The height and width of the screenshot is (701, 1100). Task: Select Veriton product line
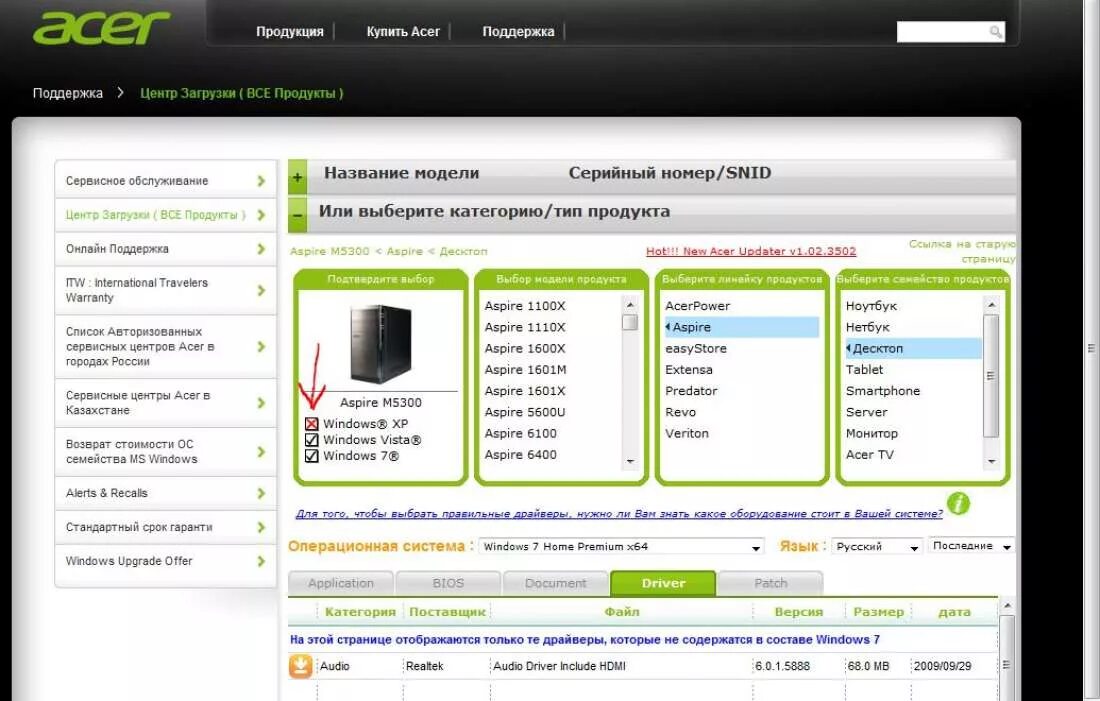(687, 434)
